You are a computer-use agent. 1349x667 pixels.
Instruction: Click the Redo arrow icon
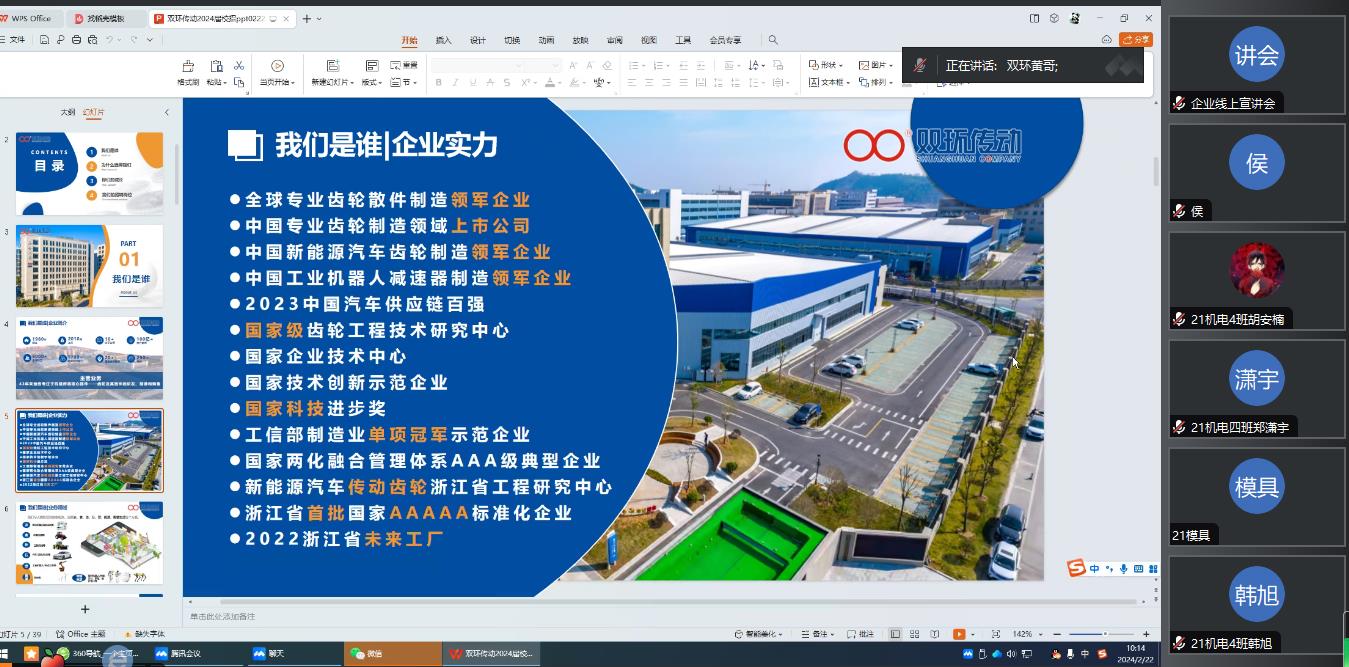134,40
